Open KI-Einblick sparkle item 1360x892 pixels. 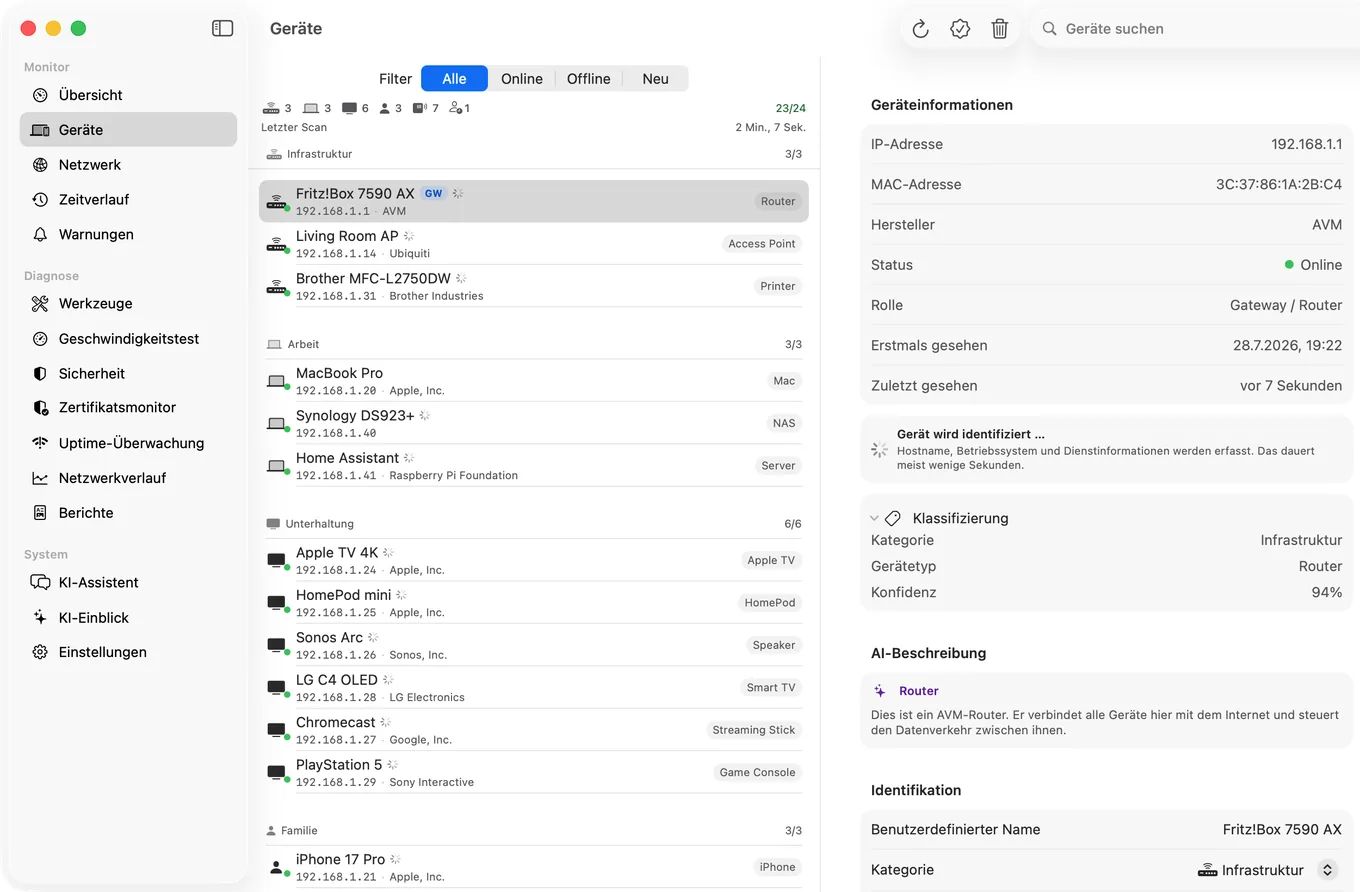(x=128, y=618)
